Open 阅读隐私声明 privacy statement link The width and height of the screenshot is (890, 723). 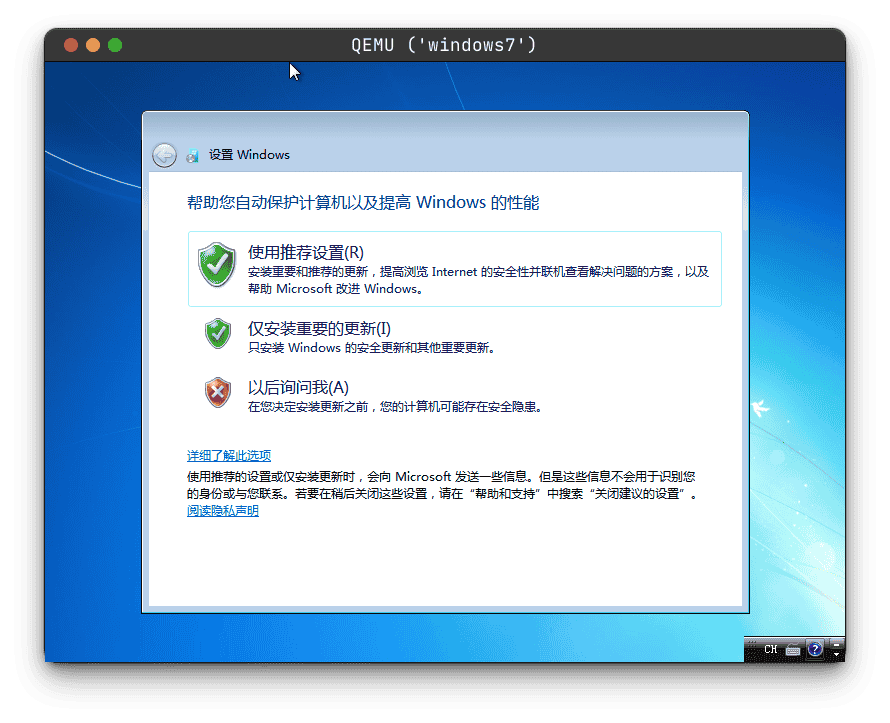point(222,511)
